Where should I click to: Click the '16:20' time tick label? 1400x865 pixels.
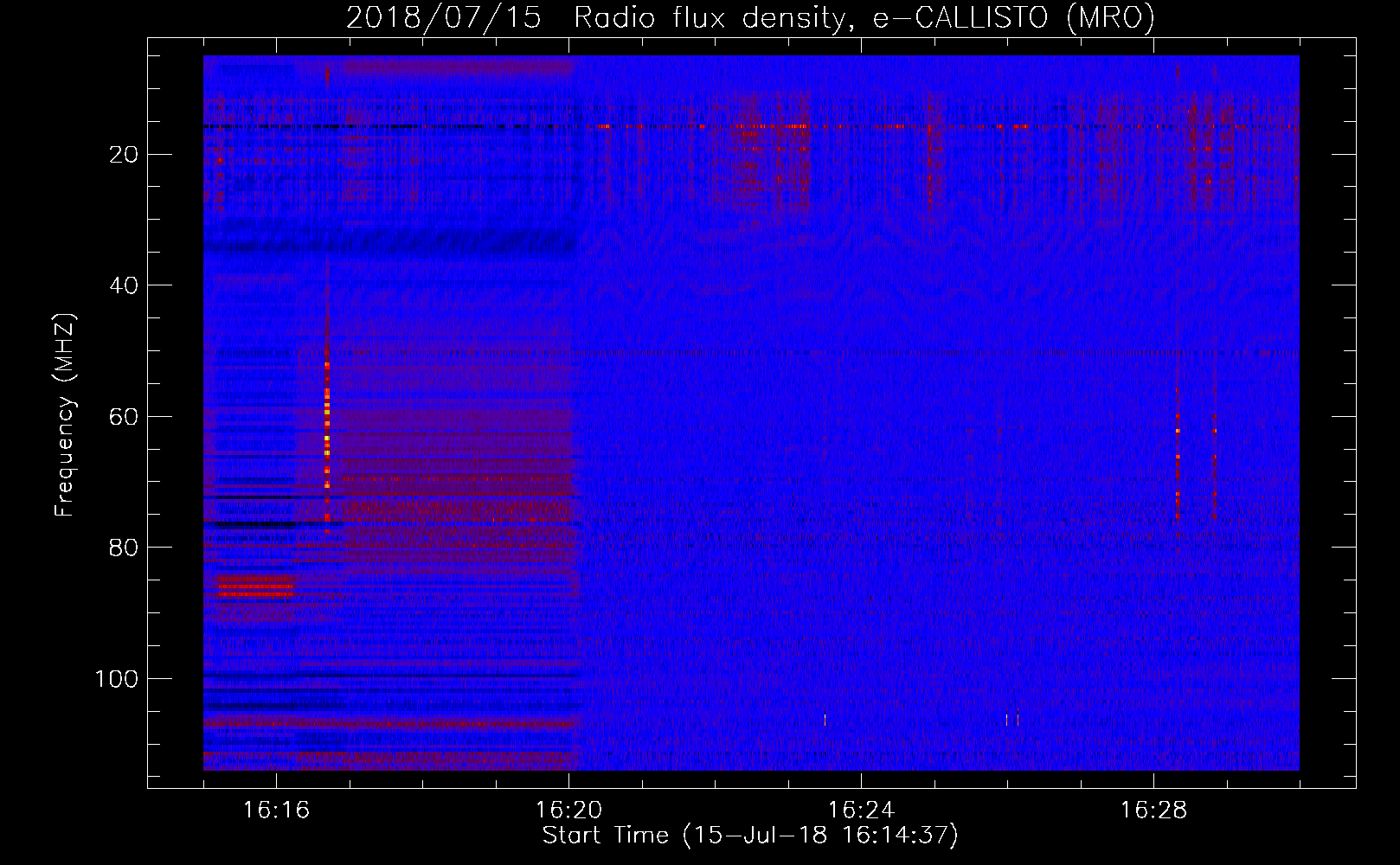tap(568, 811)
